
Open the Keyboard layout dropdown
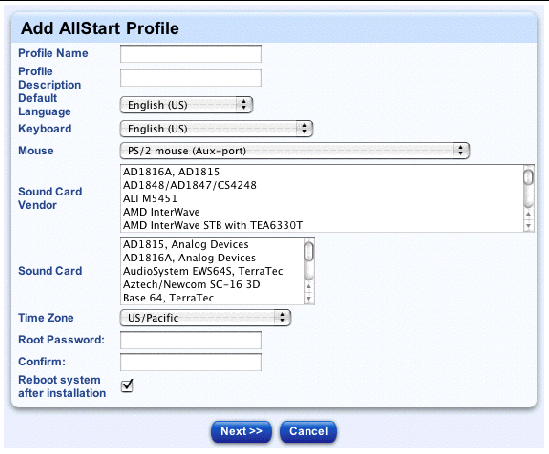point(216,128)
